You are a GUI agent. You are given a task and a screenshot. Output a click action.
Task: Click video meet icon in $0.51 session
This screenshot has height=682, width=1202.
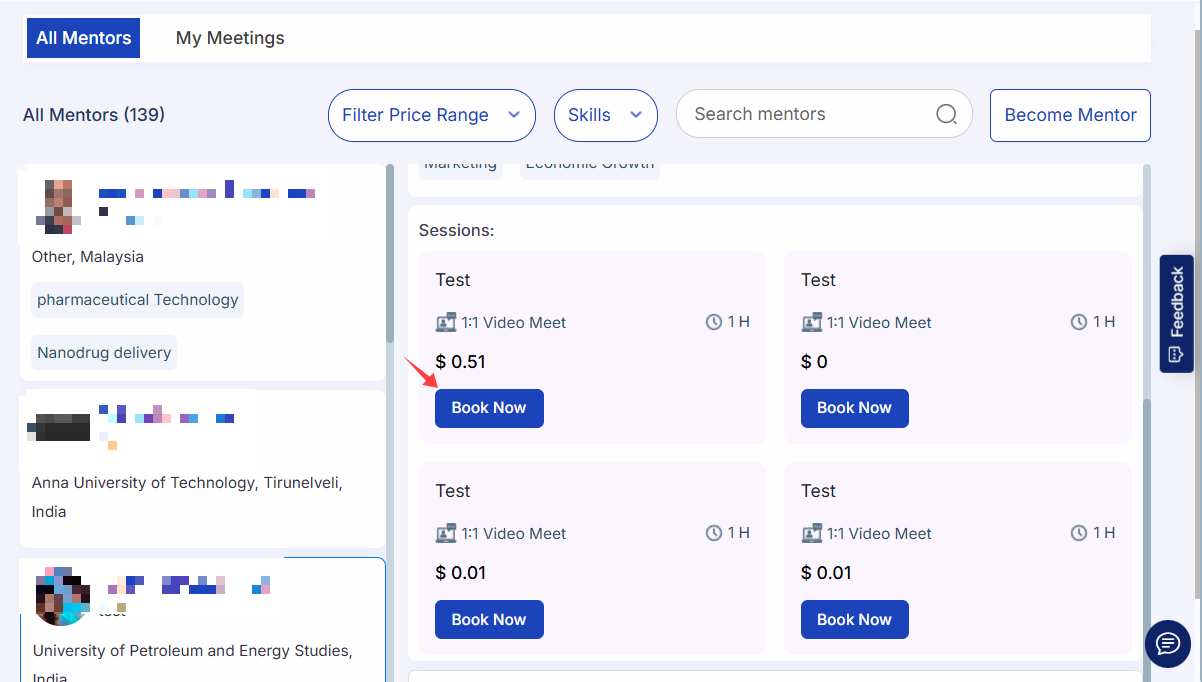tap(446, 323)
